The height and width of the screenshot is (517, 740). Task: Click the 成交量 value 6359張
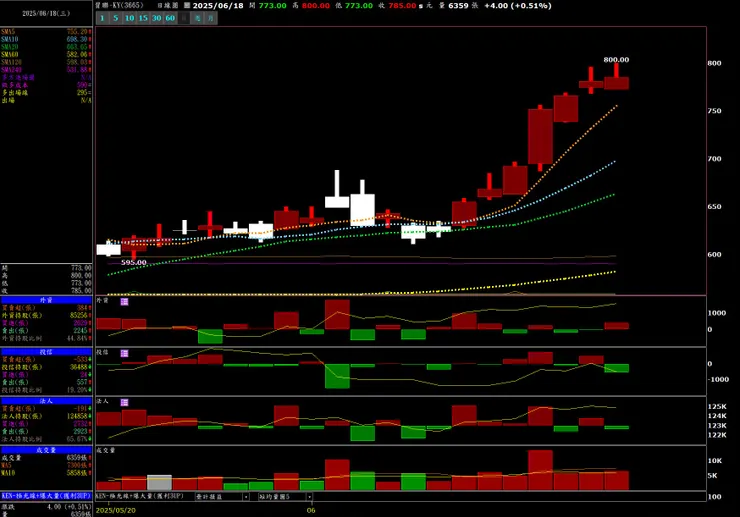pyautogui.click(x=79, y=458)
